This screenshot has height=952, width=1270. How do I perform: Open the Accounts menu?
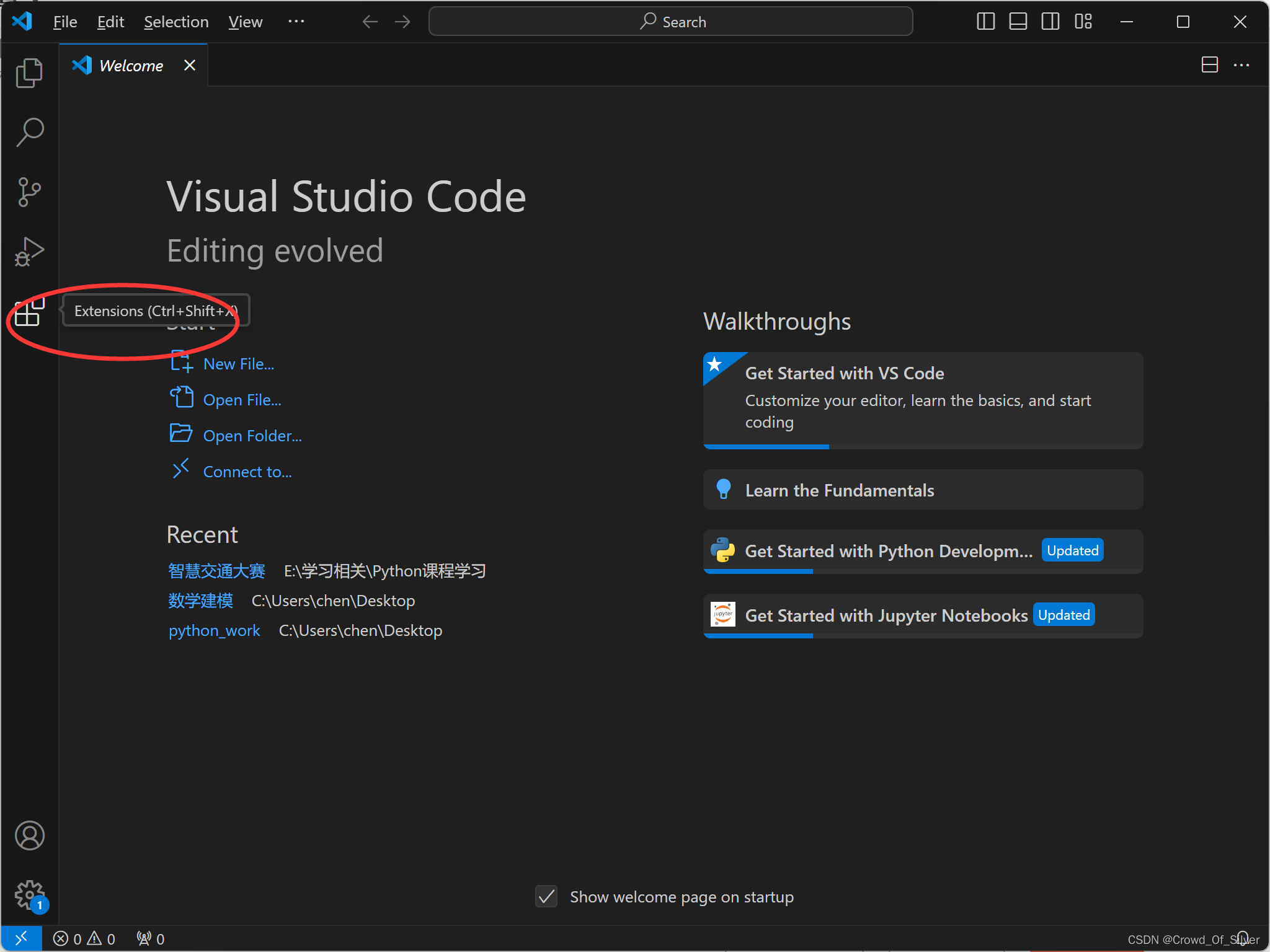point(29,835)
